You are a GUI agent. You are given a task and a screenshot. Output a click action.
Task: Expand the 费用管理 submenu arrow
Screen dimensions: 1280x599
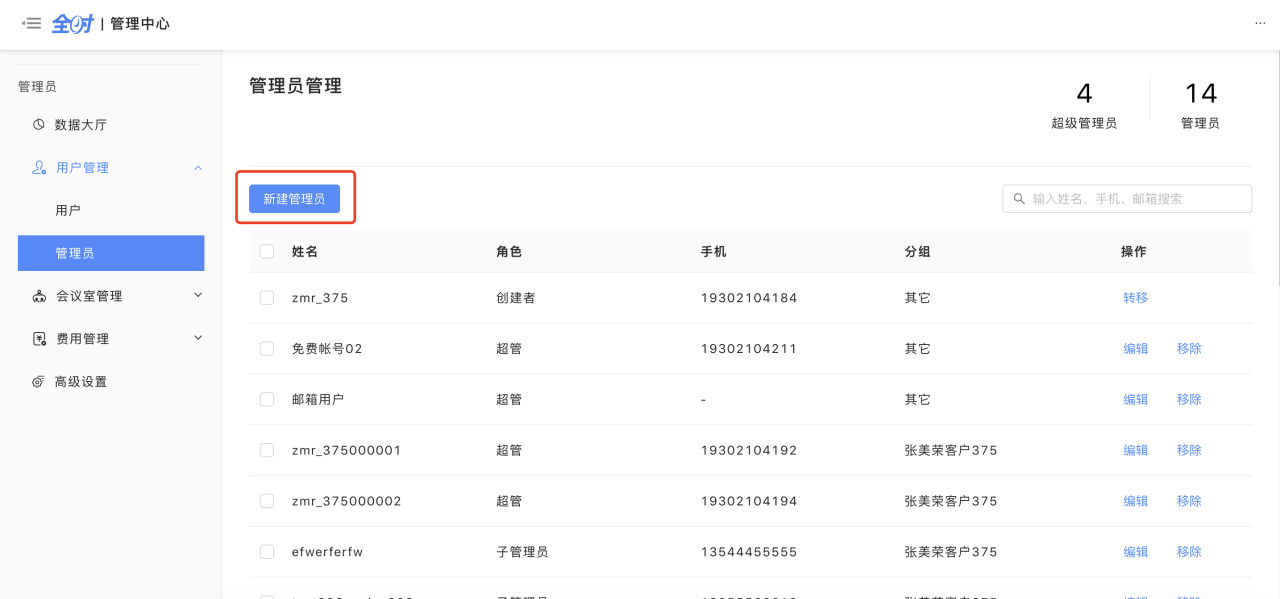pyautogui.click(x=198, y=338)
